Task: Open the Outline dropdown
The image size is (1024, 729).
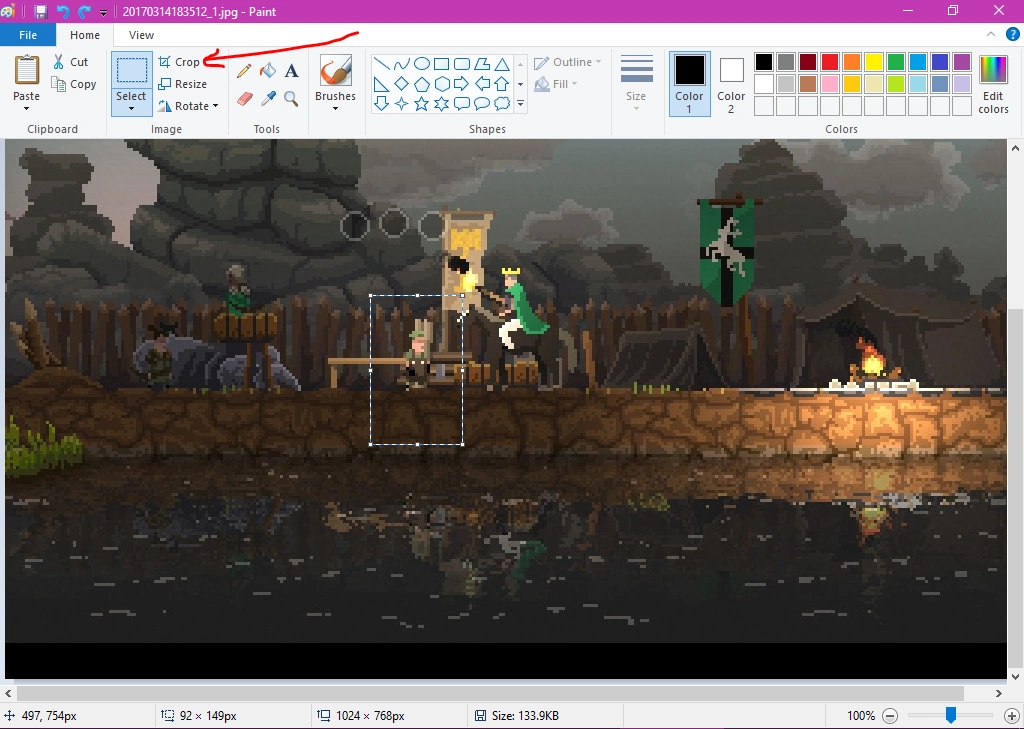Action: click(x=568, y=62)
